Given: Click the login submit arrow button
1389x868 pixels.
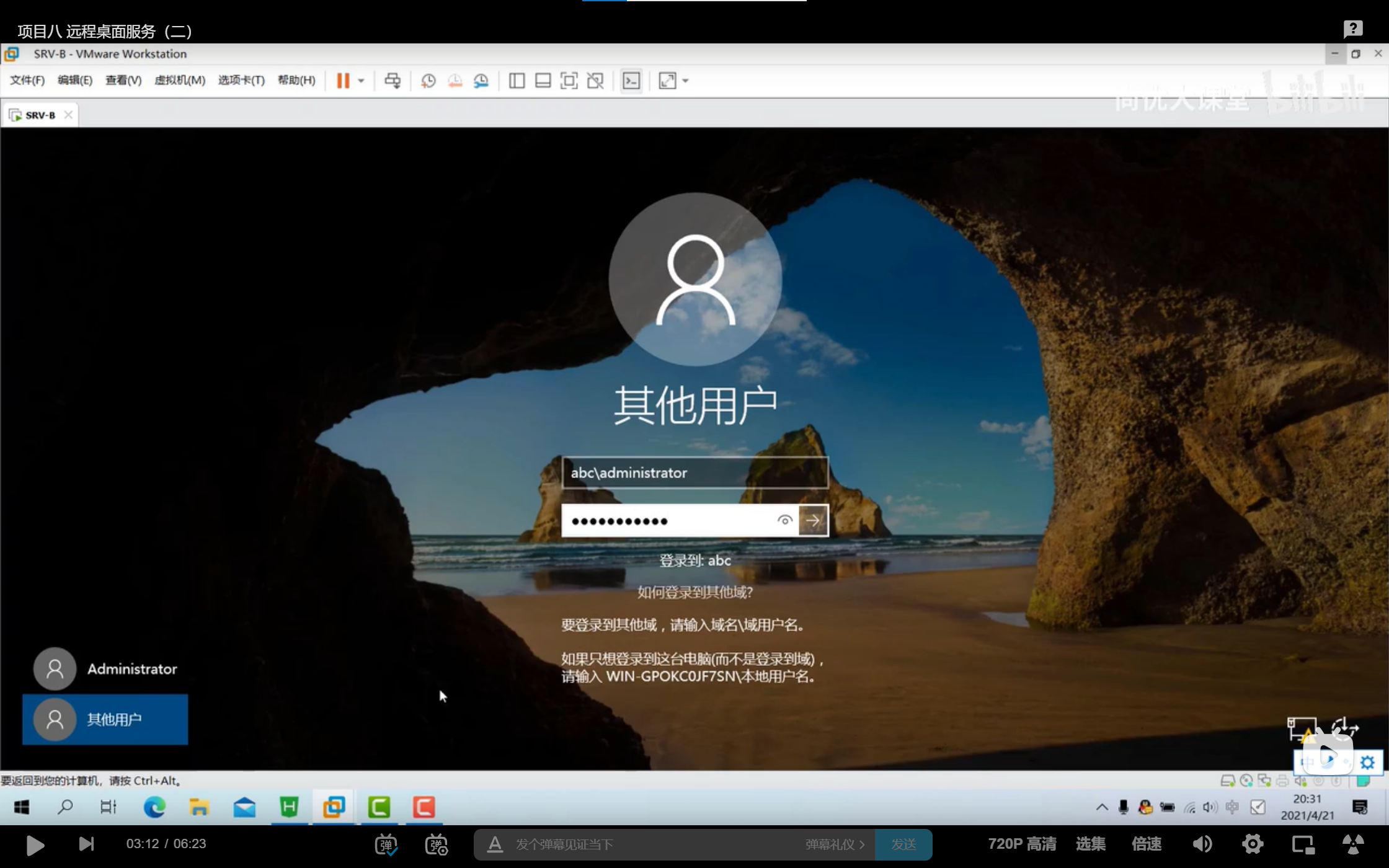Looking at the screenshot, I should 813,521.
